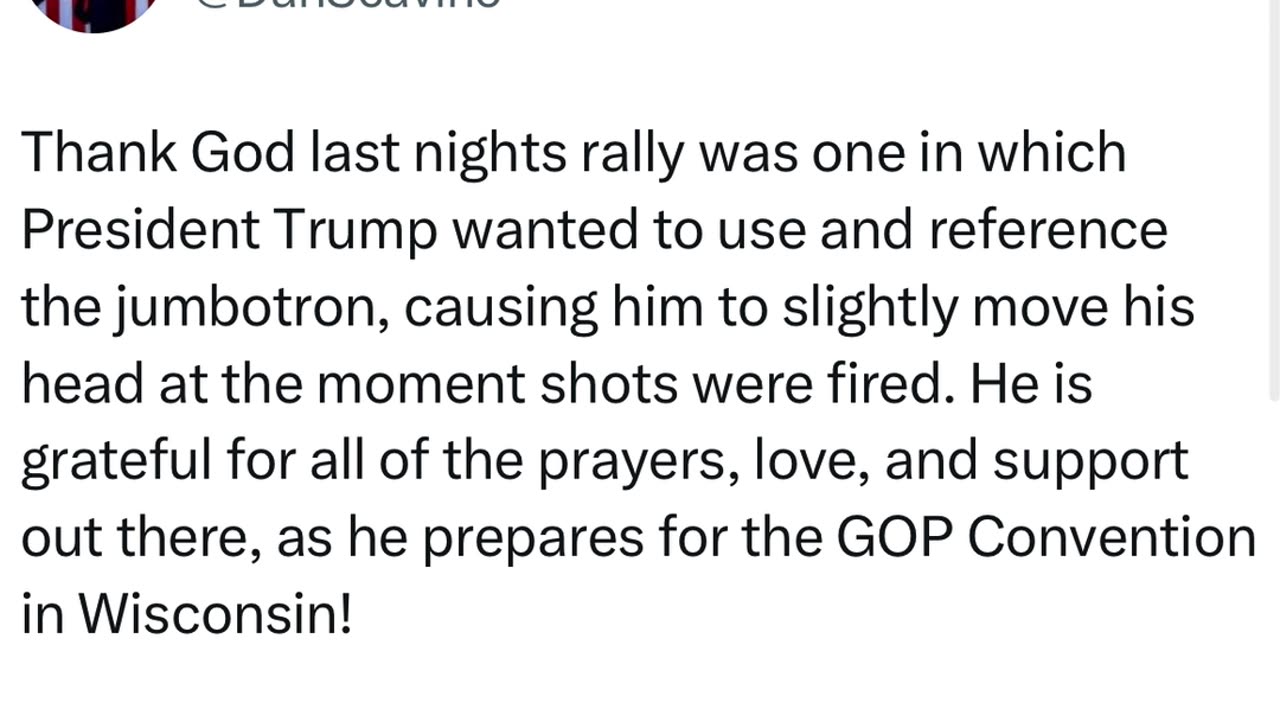Click "President Trump" in the tweet text

229,230
